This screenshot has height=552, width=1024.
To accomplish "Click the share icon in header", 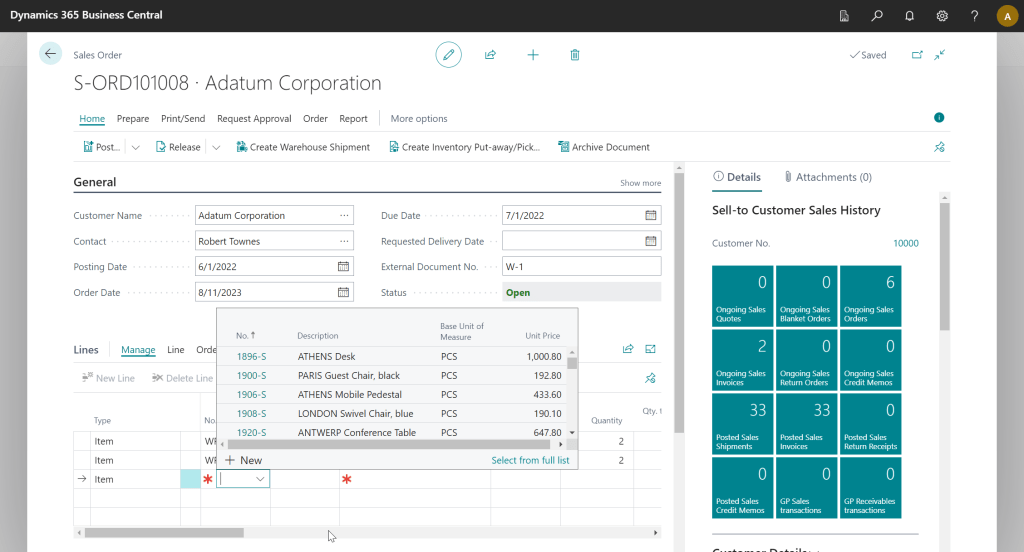I will click(490, 55).
